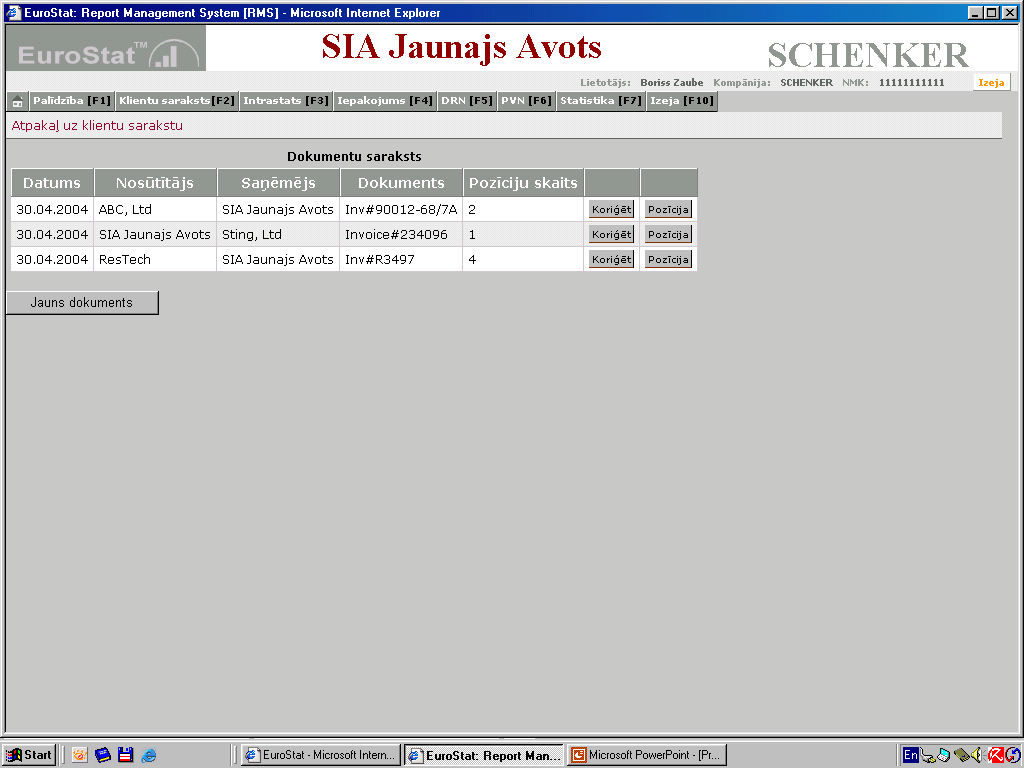Select the ResTech sender cell
Image resolution: width=1024 pixels, height=768 pixels.
coord(155,259)
